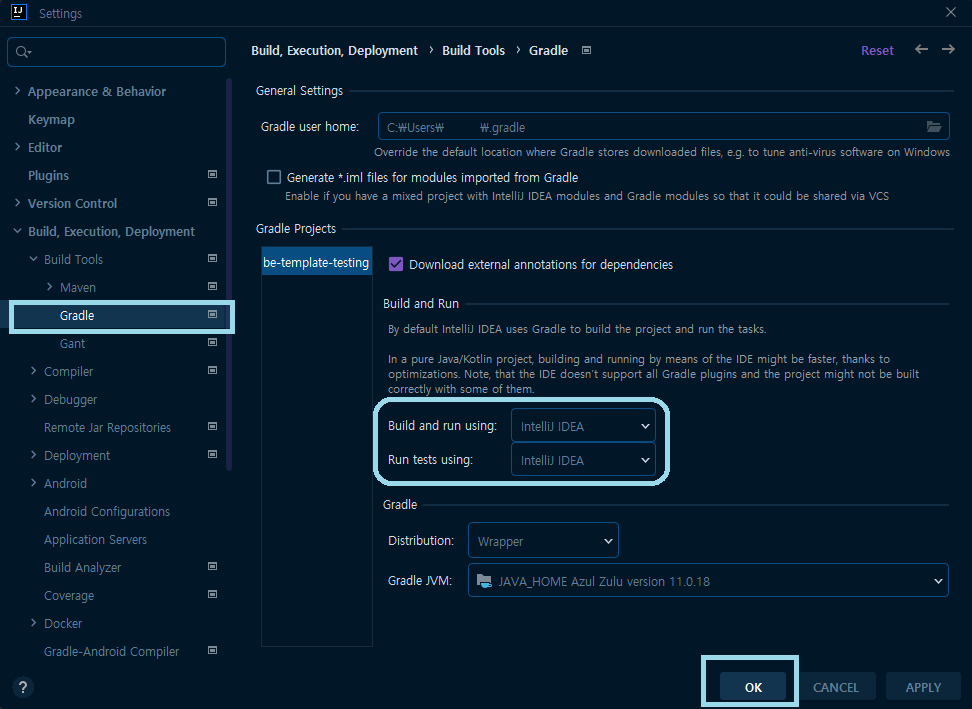Expand the Deployment node

coord(33,454)
